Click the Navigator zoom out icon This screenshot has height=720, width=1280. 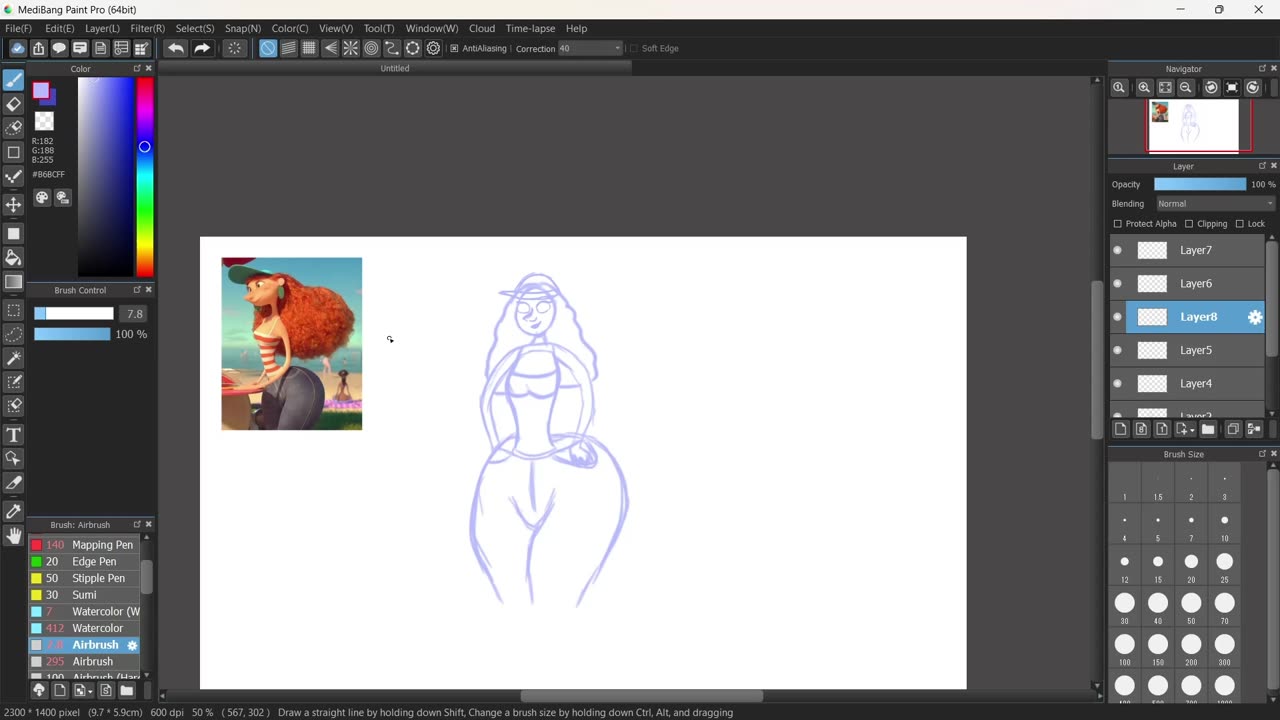tap(1186, 88)
